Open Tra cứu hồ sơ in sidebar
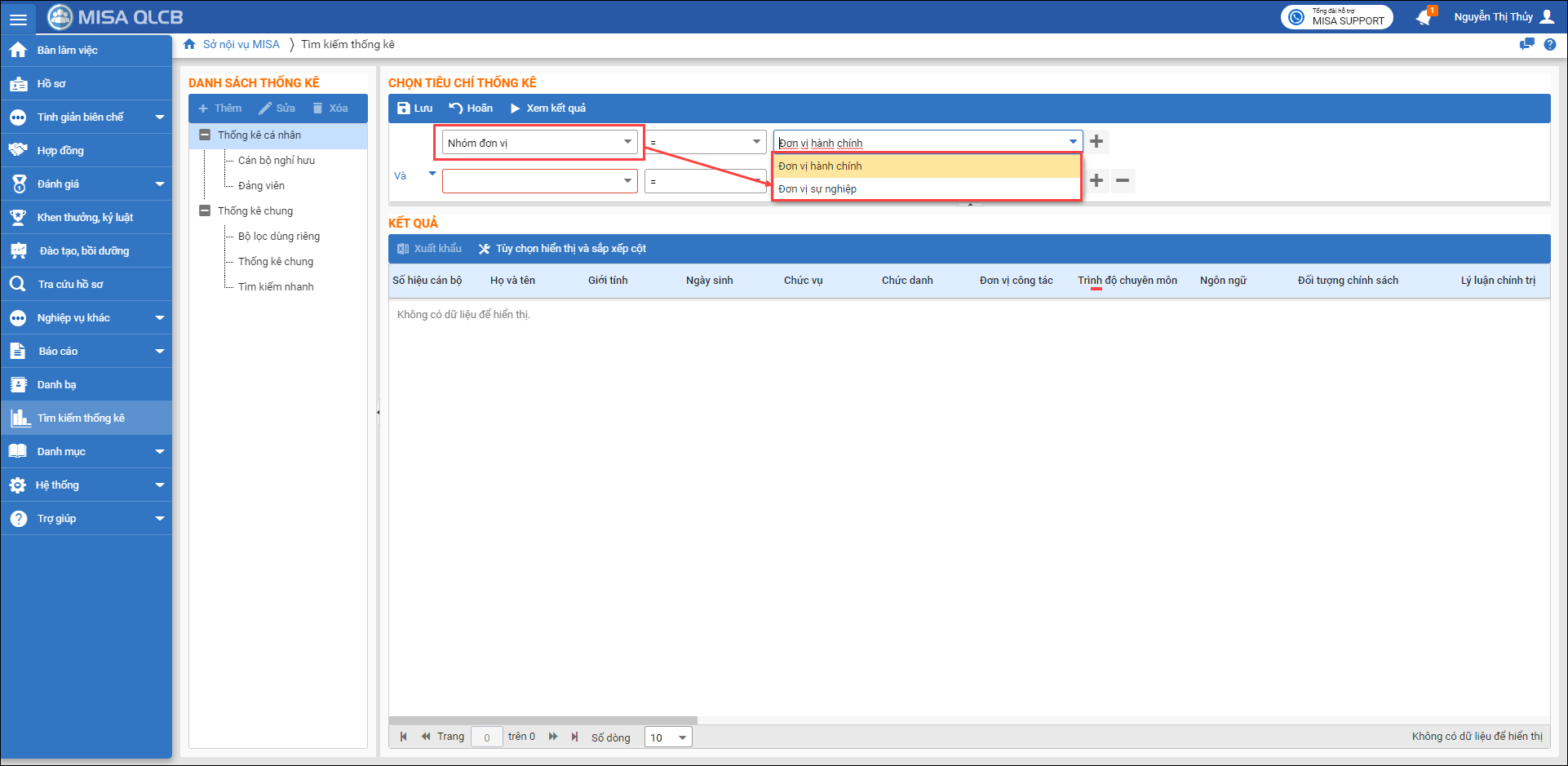The height and width of the screenshot is (766, 1568). click(x=70, y=285)
